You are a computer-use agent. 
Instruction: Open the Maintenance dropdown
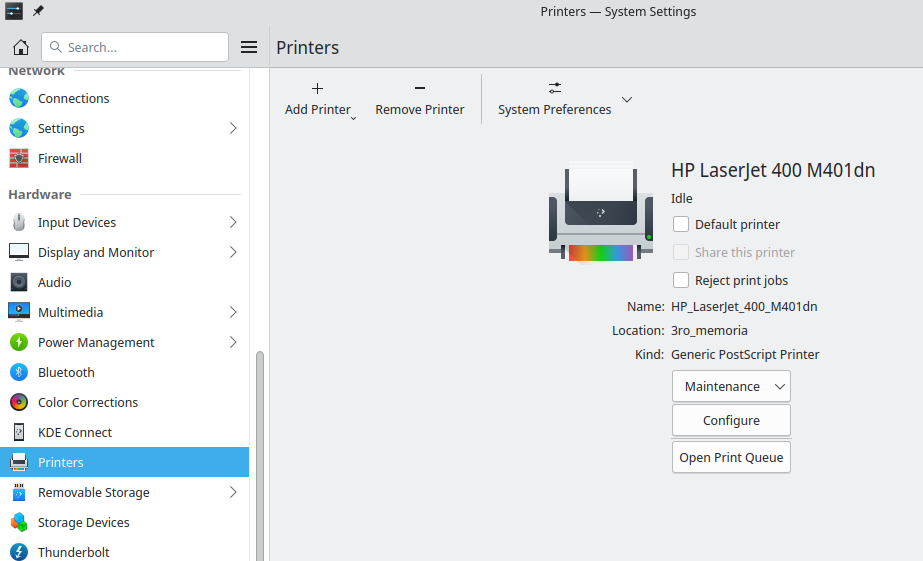click(731, 386)
